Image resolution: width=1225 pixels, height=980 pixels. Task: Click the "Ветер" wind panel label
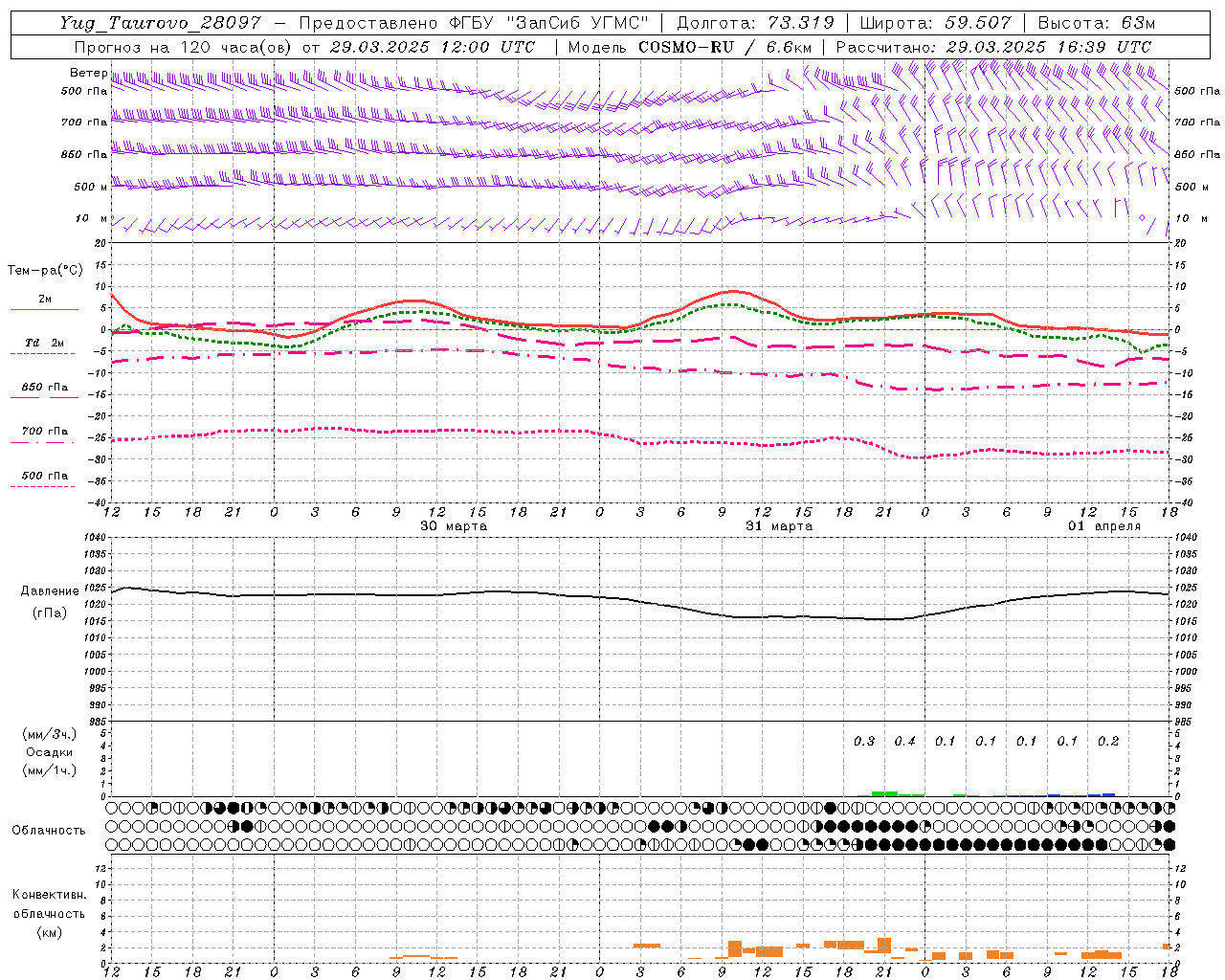pyautogui.click(x=88, y=73)
